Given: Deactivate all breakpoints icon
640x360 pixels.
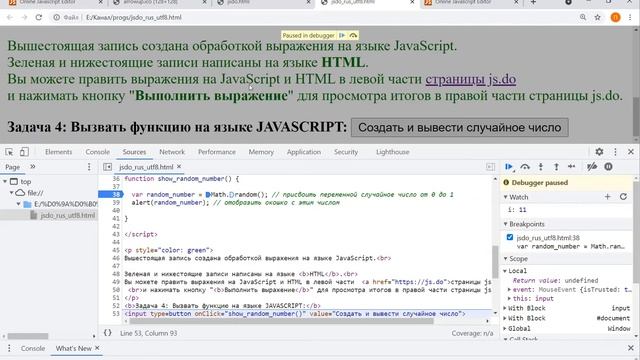Looking at the screenshot, I should pyautogui.click(x=592, y=167).
